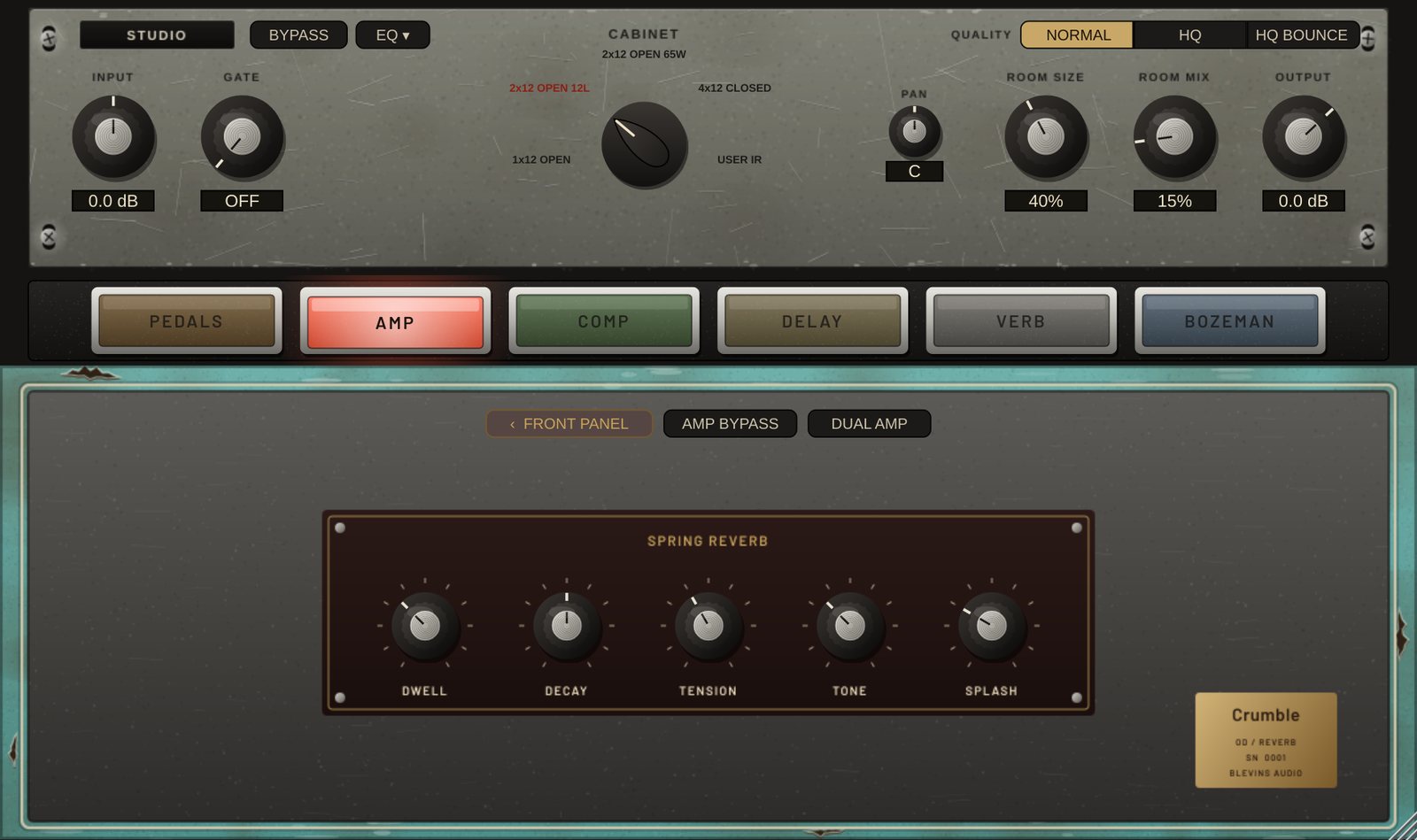Click the Input 0.0 dB value field
This screenshot has width=1417, height=840.
pos(113,201)
